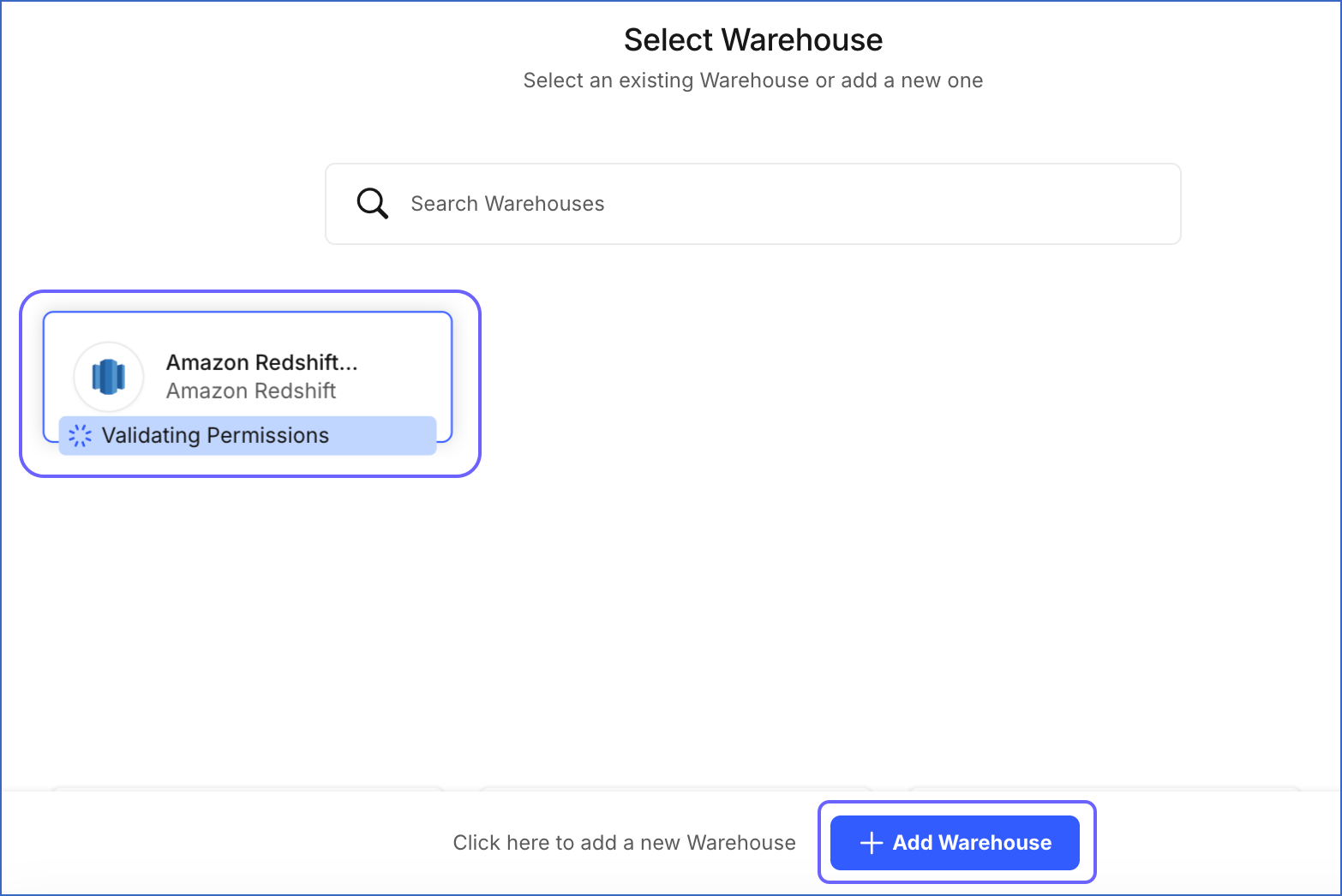Screen dimensions: 1342x896
Task: Click the Validating Permissions spinner icon
Action: tap(80, 435)
